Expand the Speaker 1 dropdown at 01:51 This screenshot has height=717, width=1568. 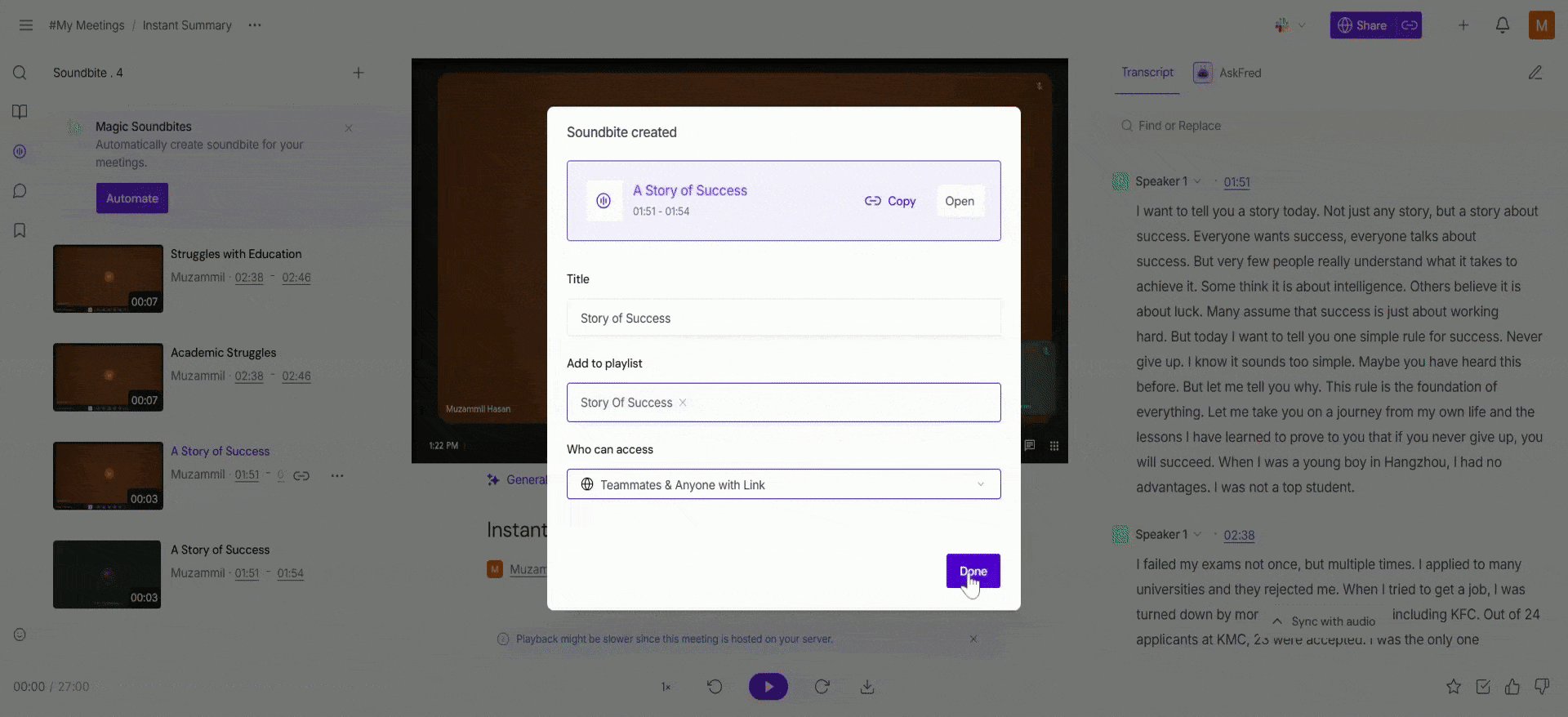coord(1197,181)
